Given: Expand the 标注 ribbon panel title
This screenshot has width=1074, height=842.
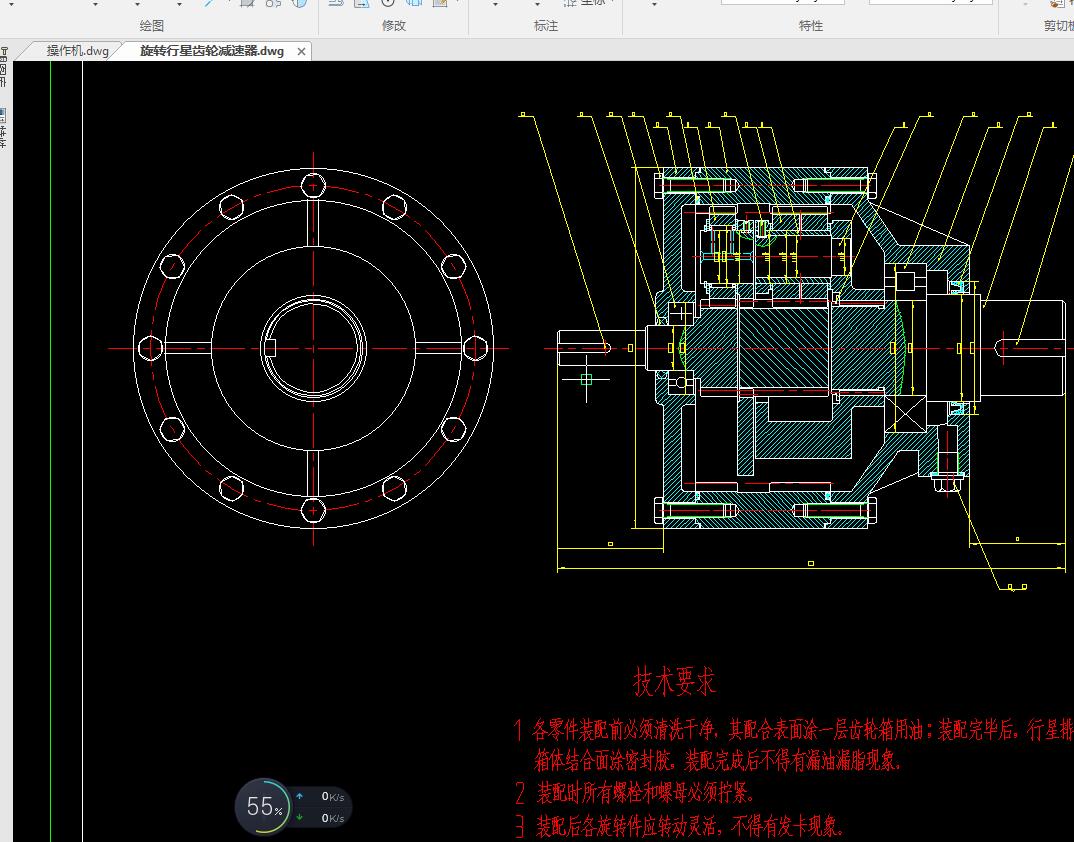Looking at the screenshot, I should pyautogui.click(x=546, y=25).
